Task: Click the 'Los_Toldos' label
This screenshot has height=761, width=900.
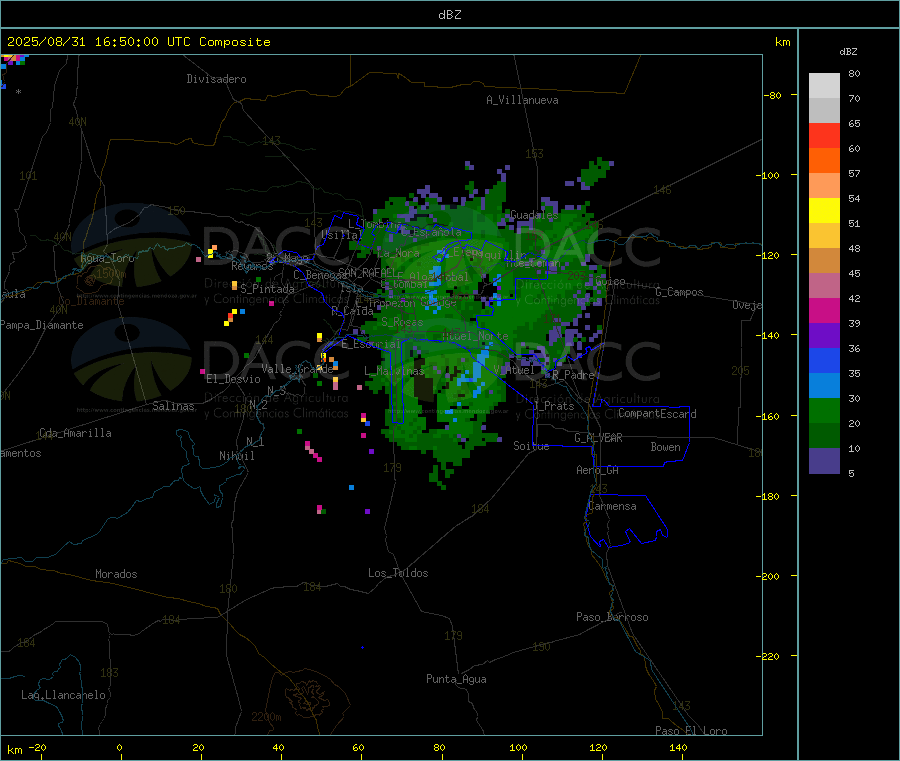Action: click(x=398, y=573)
